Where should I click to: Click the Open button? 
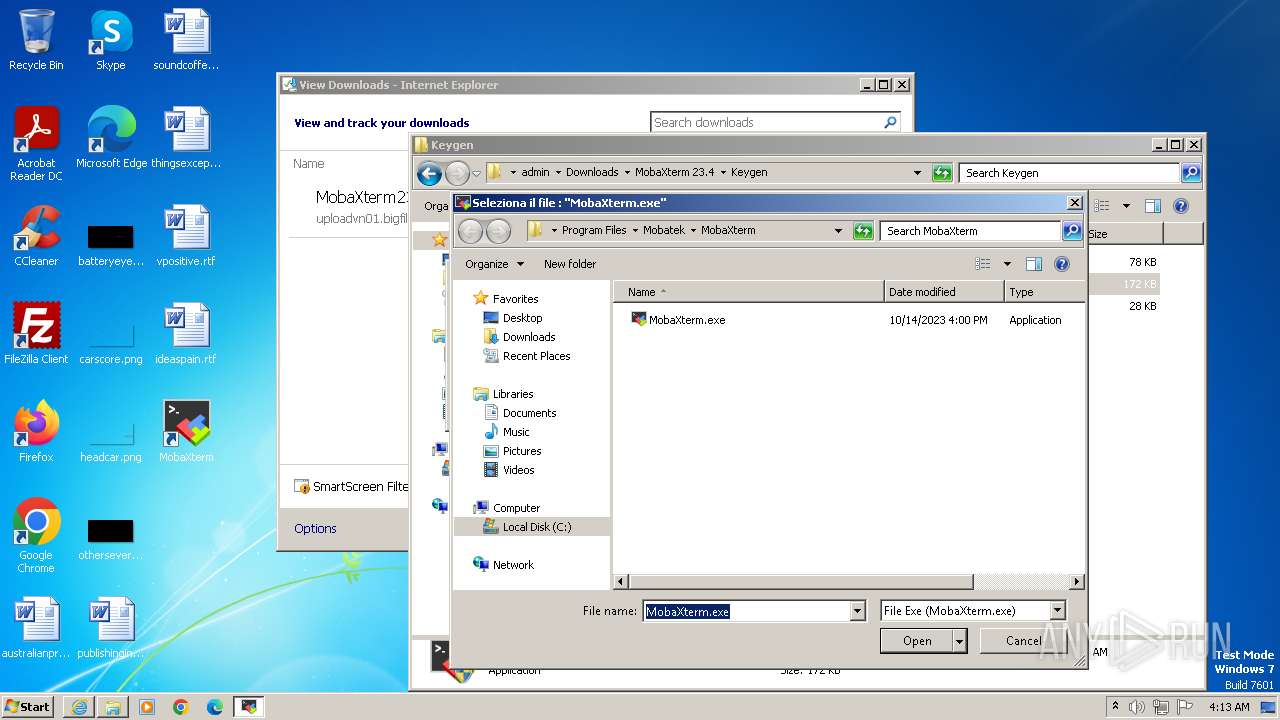click(917, 641)
